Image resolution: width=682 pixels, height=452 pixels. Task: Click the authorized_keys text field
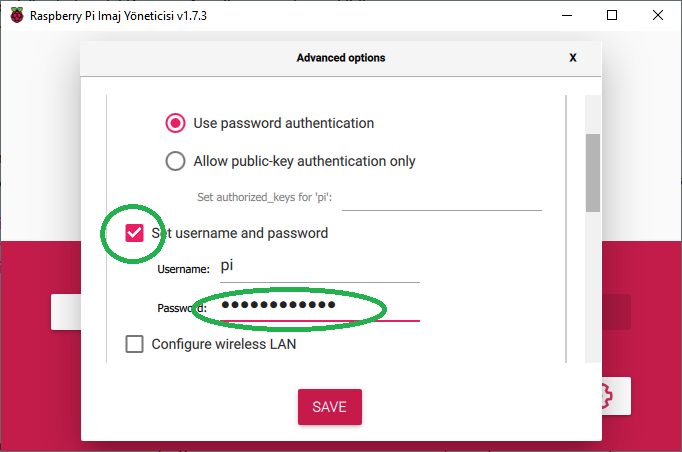click(x=442, y=197)
